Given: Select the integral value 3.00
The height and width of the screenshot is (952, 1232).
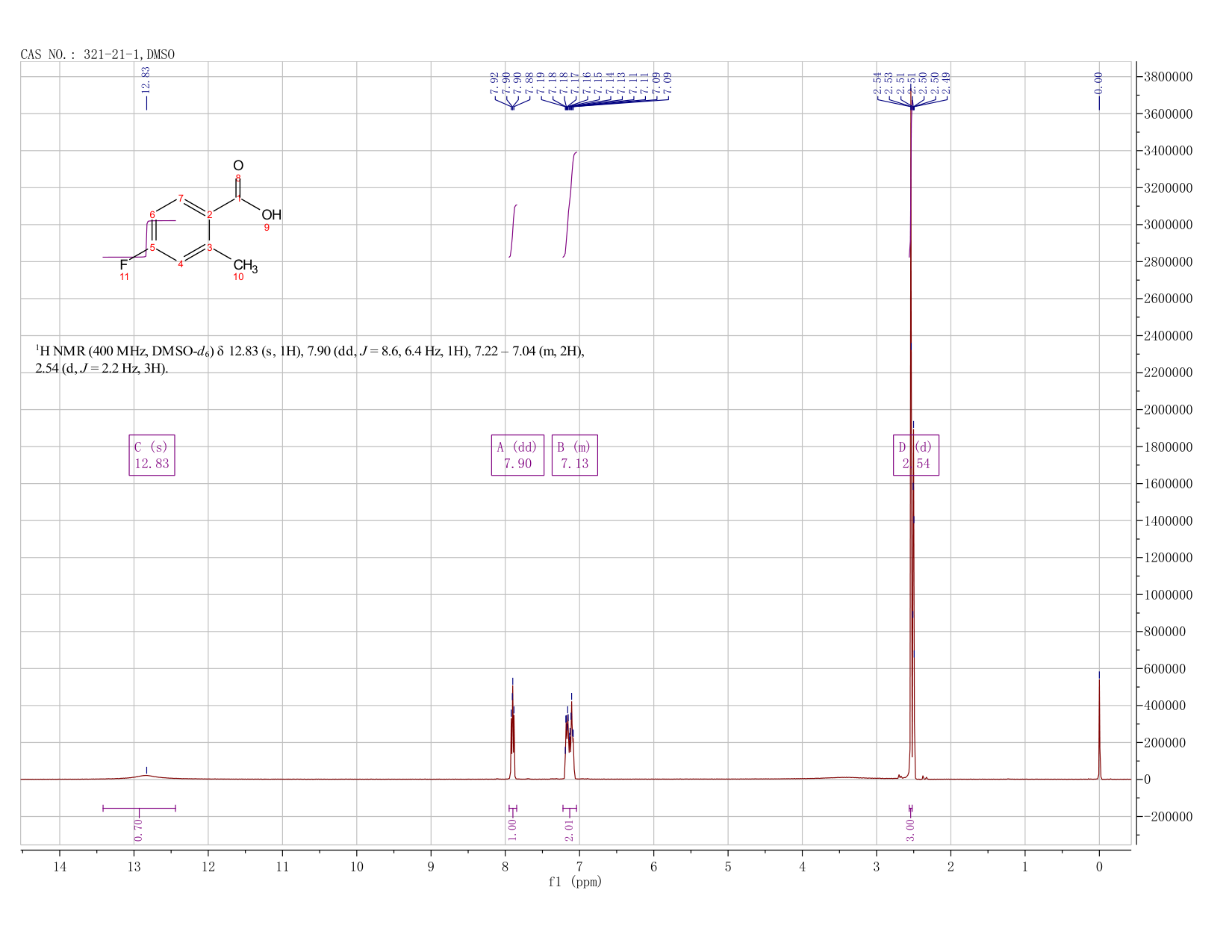Looking at the screenshot, I should pyautogui.click(x=910, y=829).
